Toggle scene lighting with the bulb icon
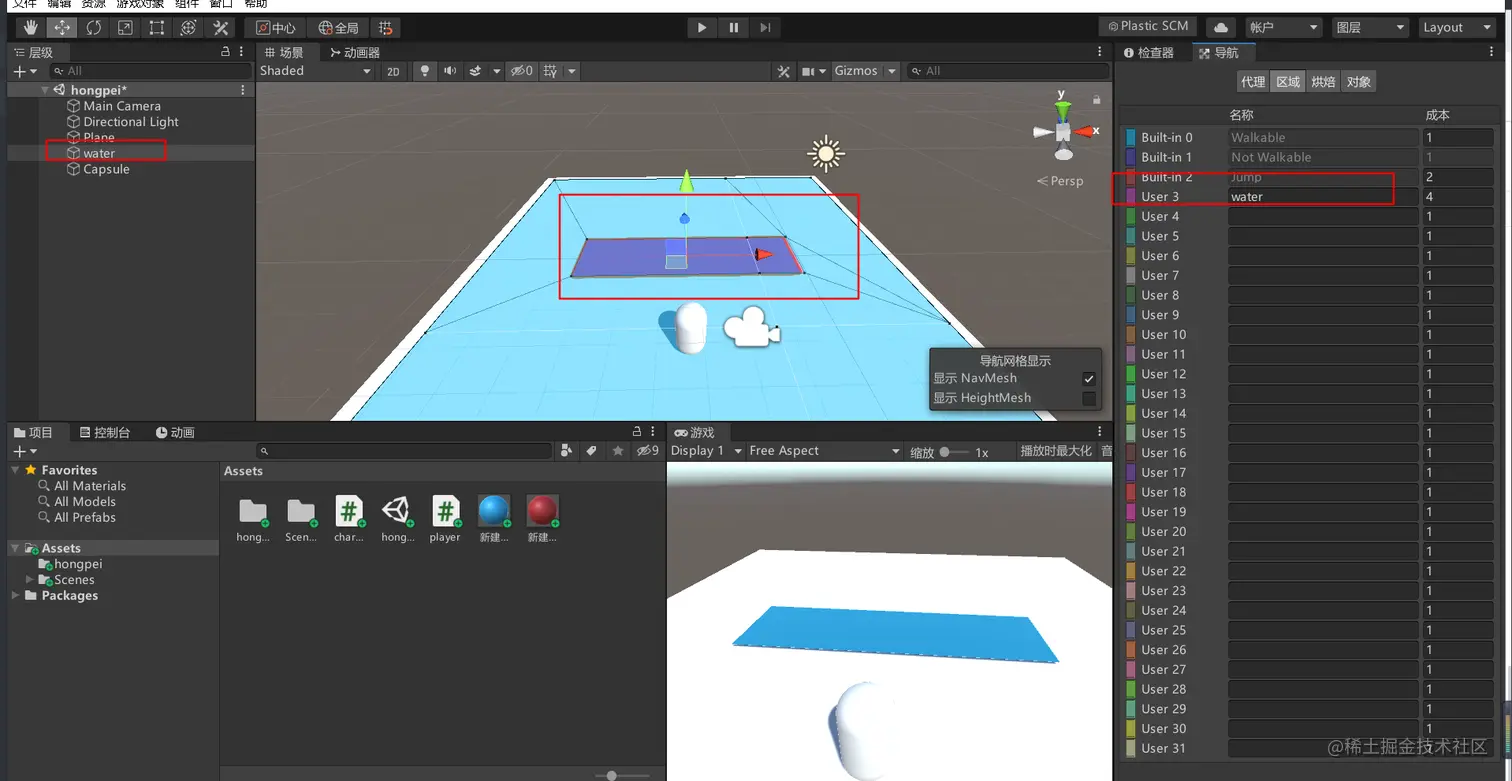 pos(425,71)
